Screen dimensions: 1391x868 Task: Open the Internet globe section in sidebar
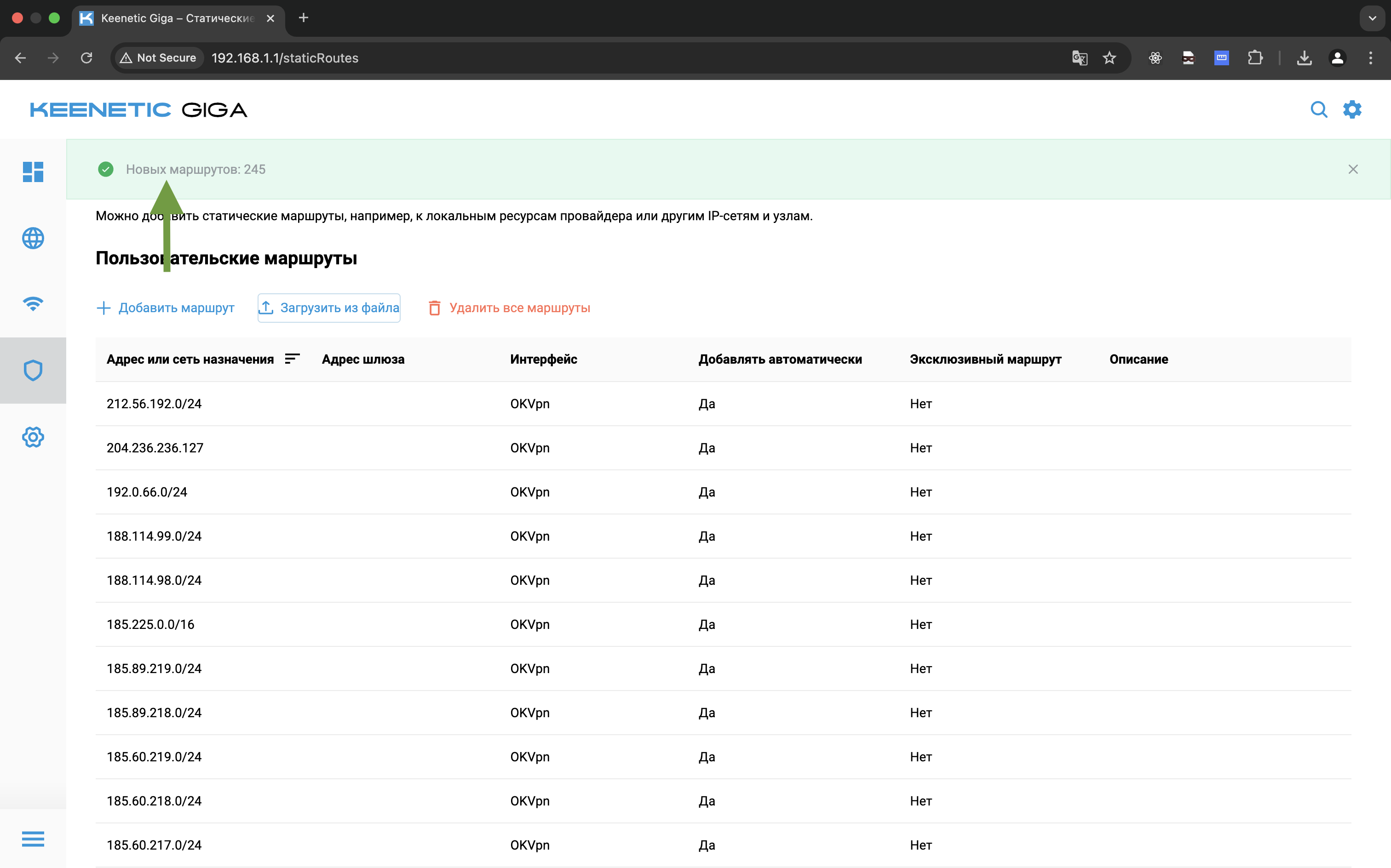tap(33, 238)
